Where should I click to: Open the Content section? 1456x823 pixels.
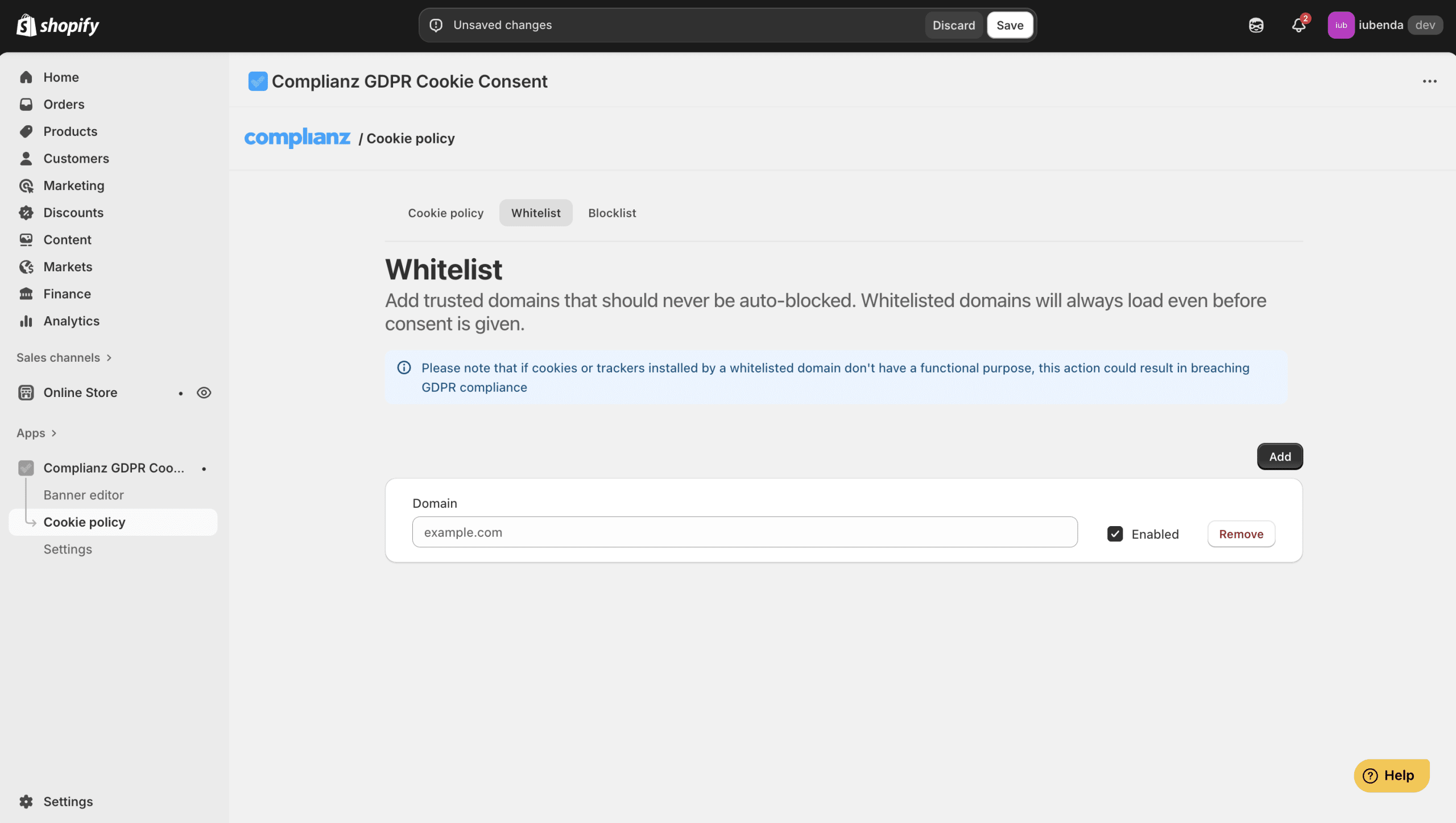pos(67,240)
